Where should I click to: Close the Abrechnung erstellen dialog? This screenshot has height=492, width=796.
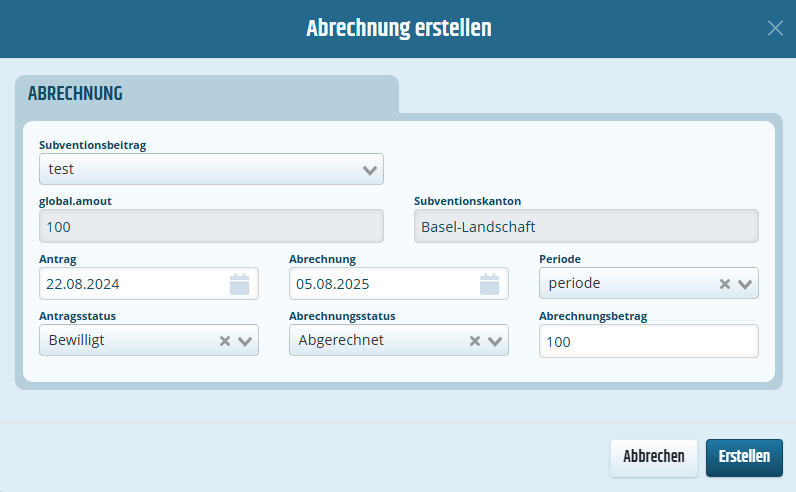click(x=775, y=28)
